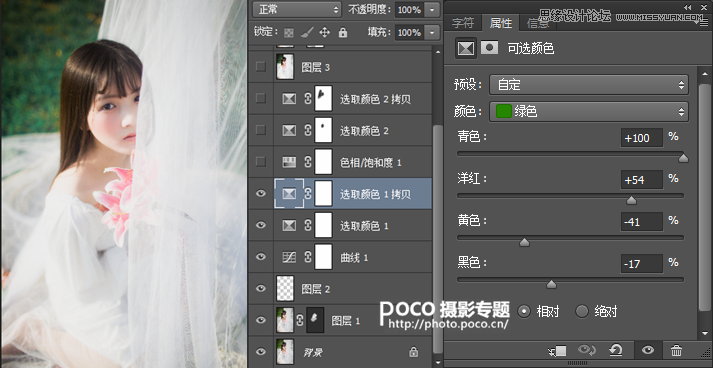The image size is (713, 368).
Task: Click the lock image pixels brush icon
Action: click(x=307, y=32)
